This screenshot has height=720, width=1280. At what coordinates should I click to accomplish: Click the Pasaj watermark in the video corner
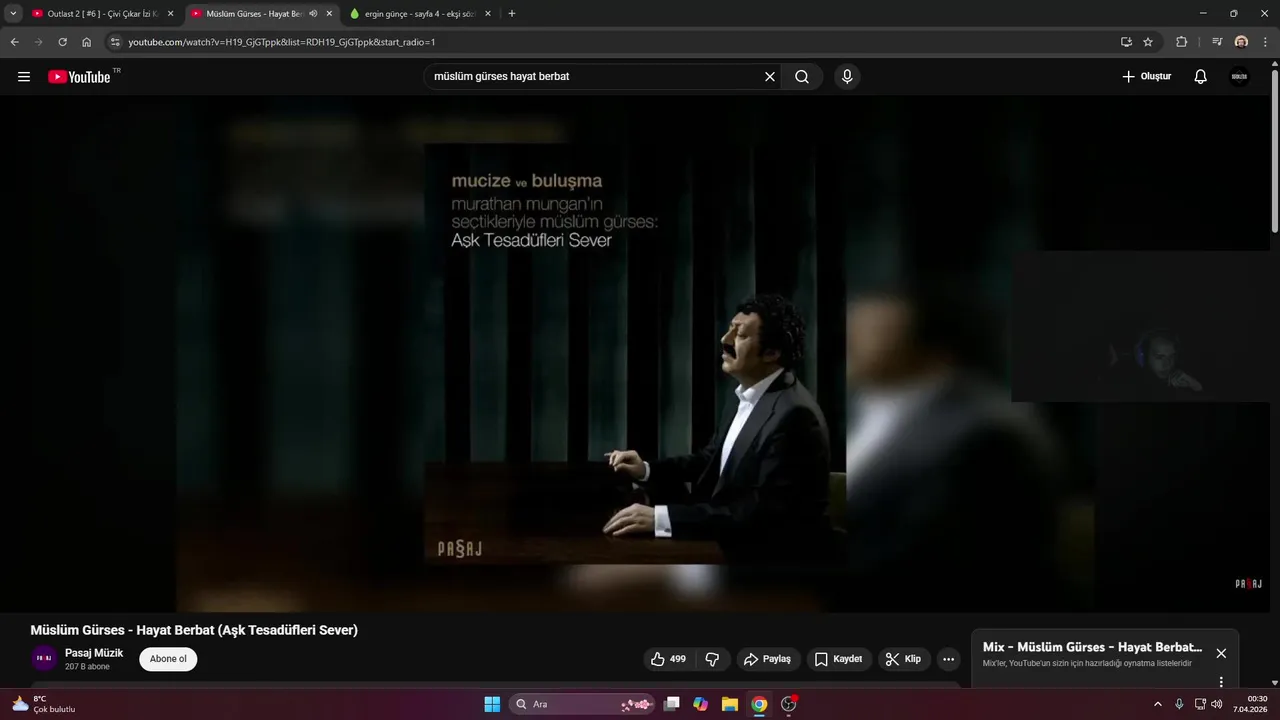tap(1248, 584)
